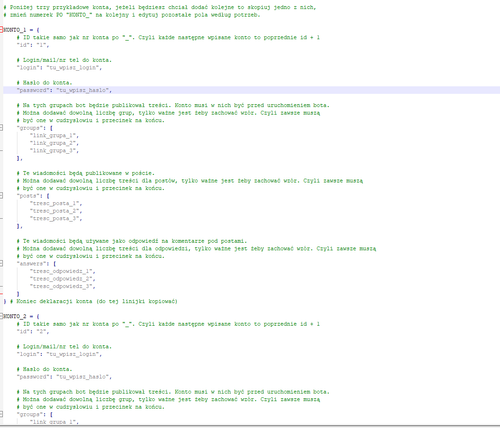500x428 pixels.
Task: Click the "id": "1" line
Action: pyautogui.click(x=33, y=45)
